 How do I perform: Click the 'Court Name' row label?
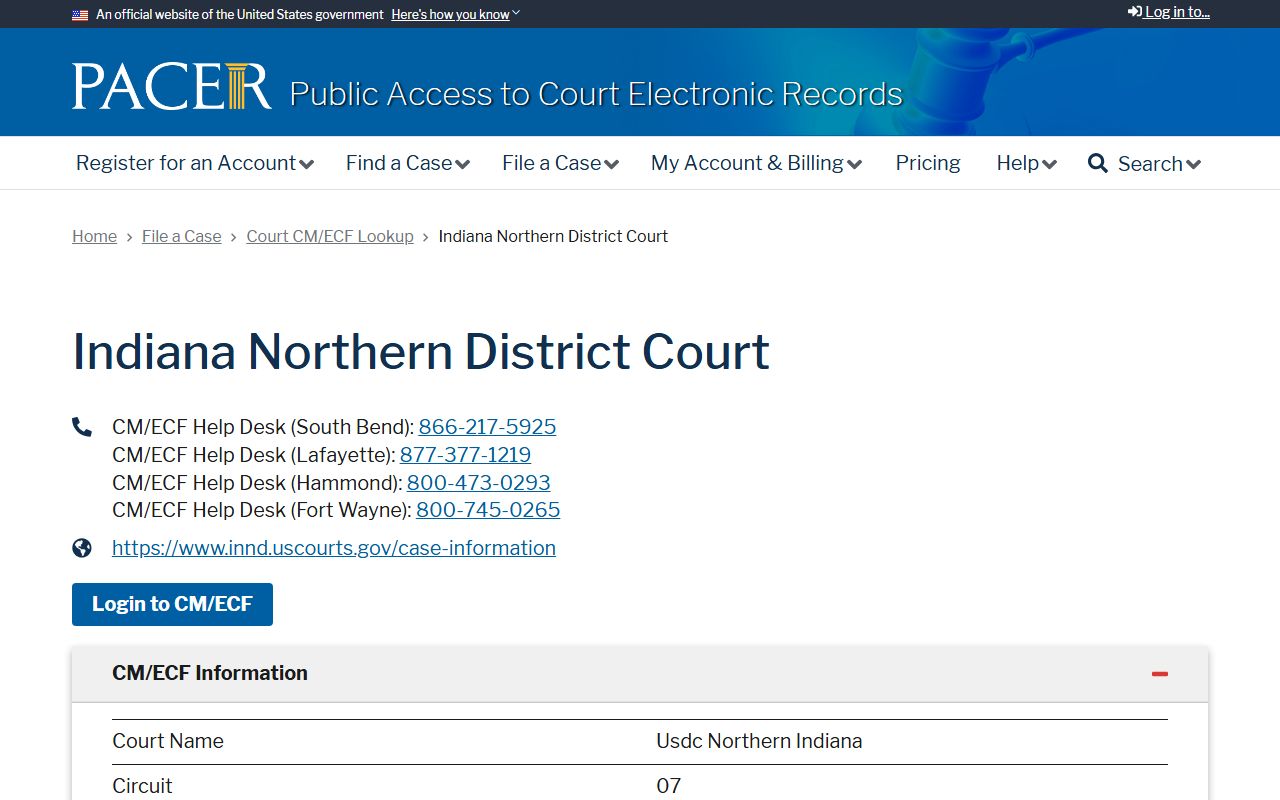click(168, 741)
